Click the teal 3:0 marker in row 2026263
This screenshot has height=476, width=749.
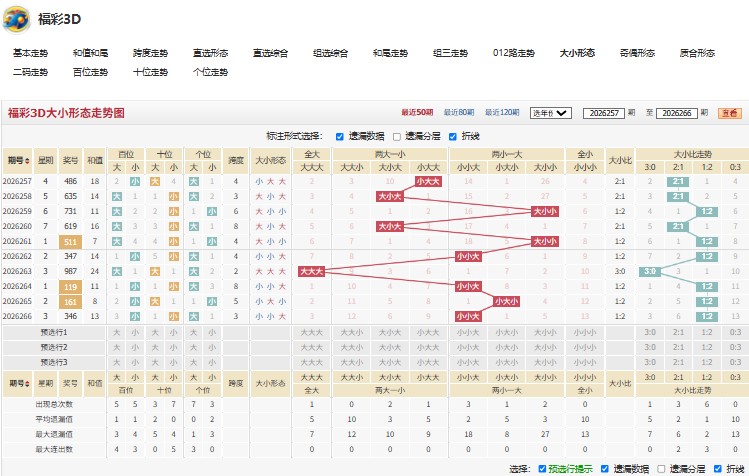(650, 271)
